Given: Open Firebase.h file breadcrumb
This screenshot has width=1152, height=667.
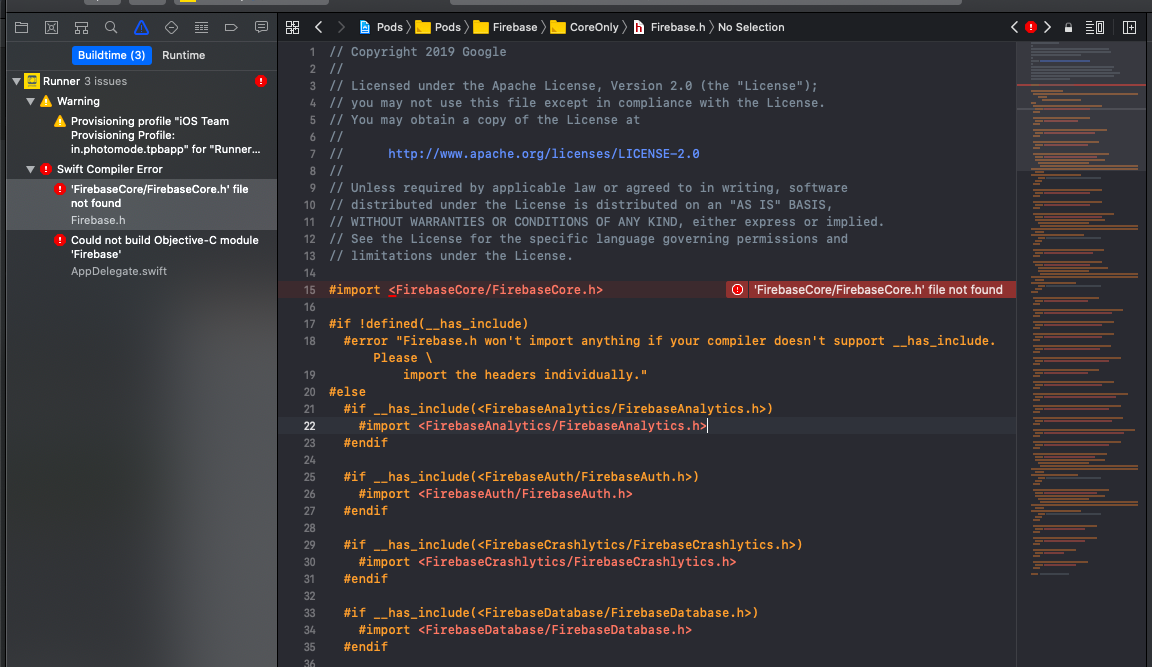Looking at the screenshot, I should coord(669,27).
